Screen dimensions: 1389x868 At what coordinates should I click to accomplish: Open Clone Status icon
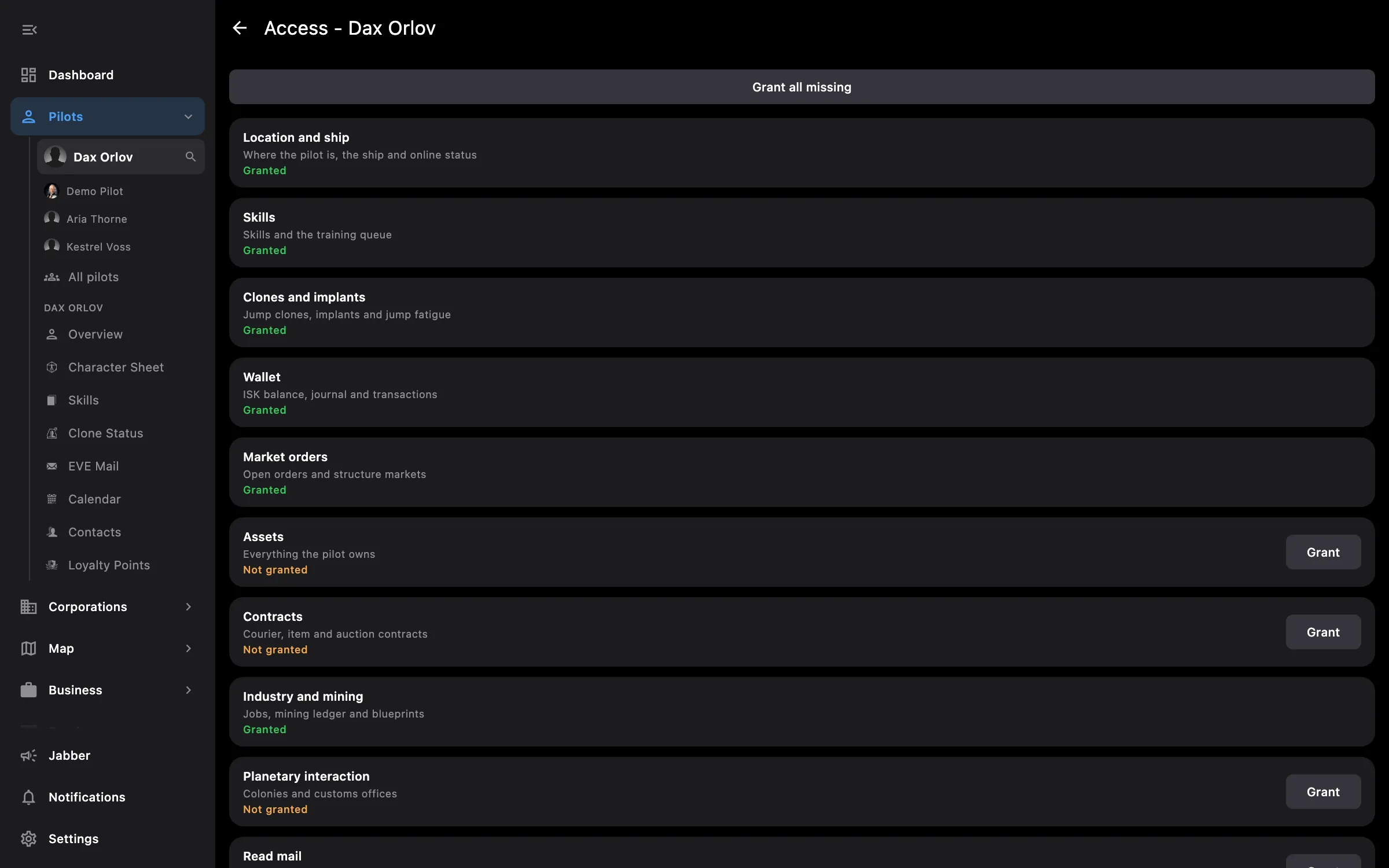tap(52, 433)
